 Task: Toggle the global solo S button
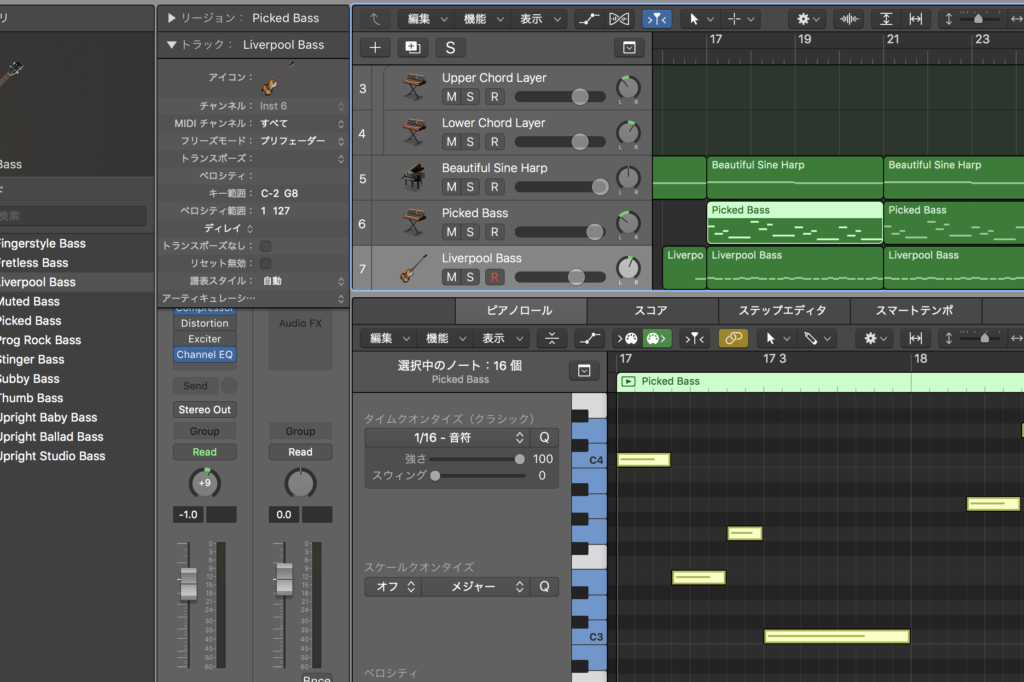coord(450,48)
